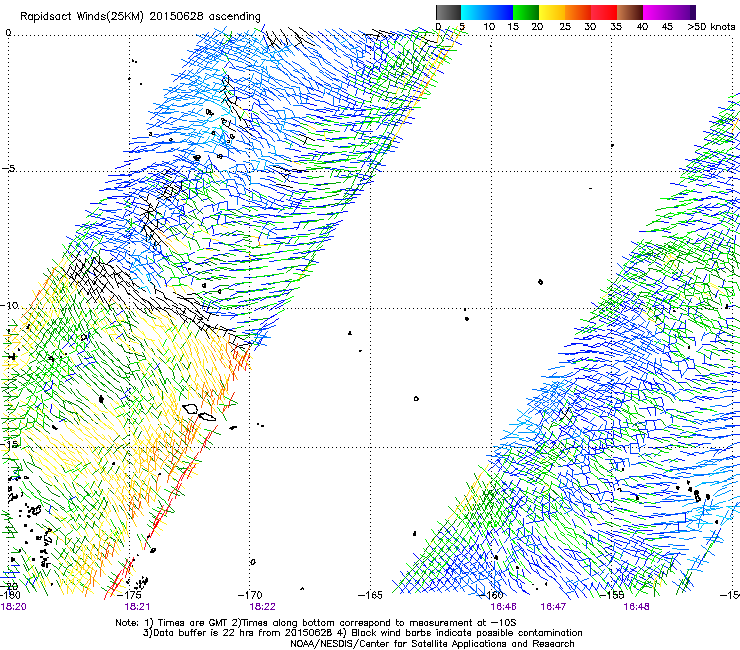
Task: Click the longitude label '-170'
Action: pos(250,595)
